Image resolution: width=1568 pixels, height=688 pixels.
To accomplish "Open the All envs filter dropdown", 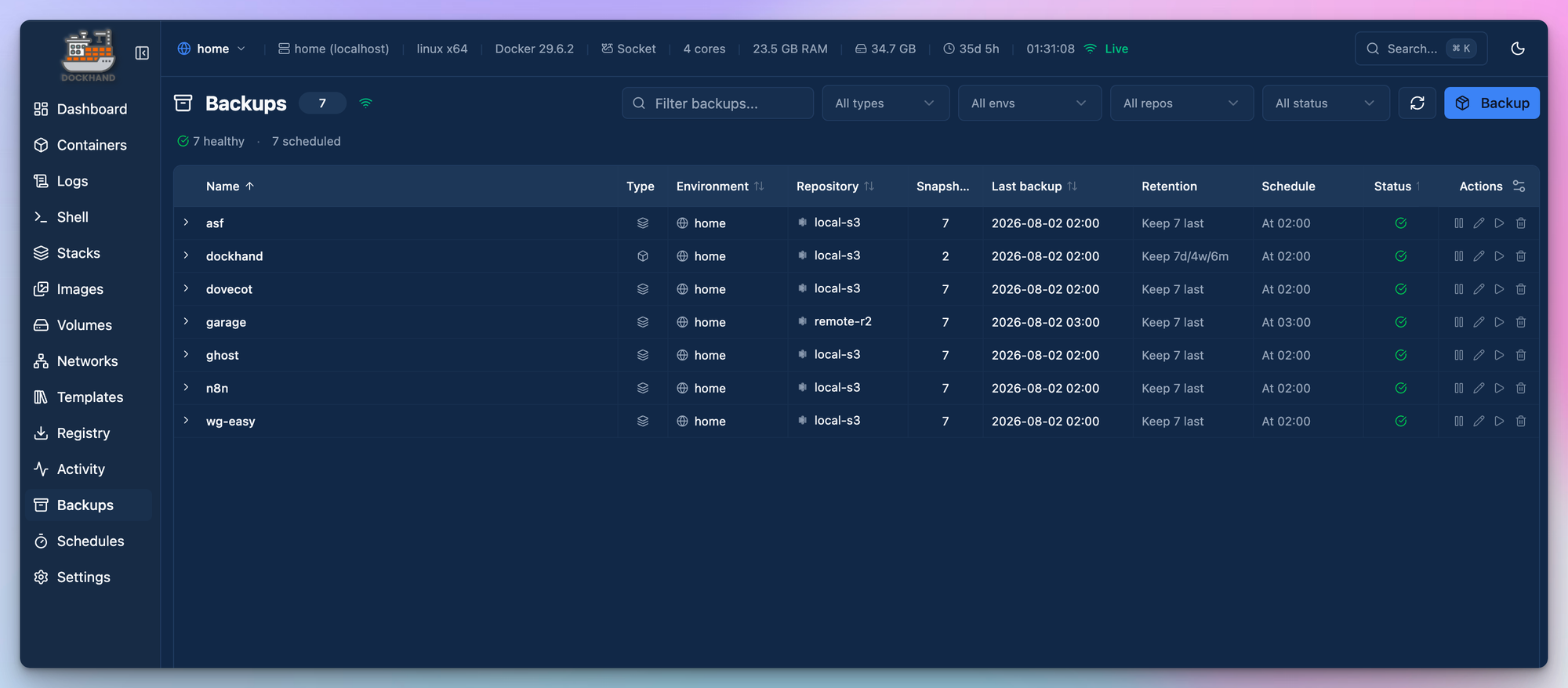I will tap(1029, 103).
